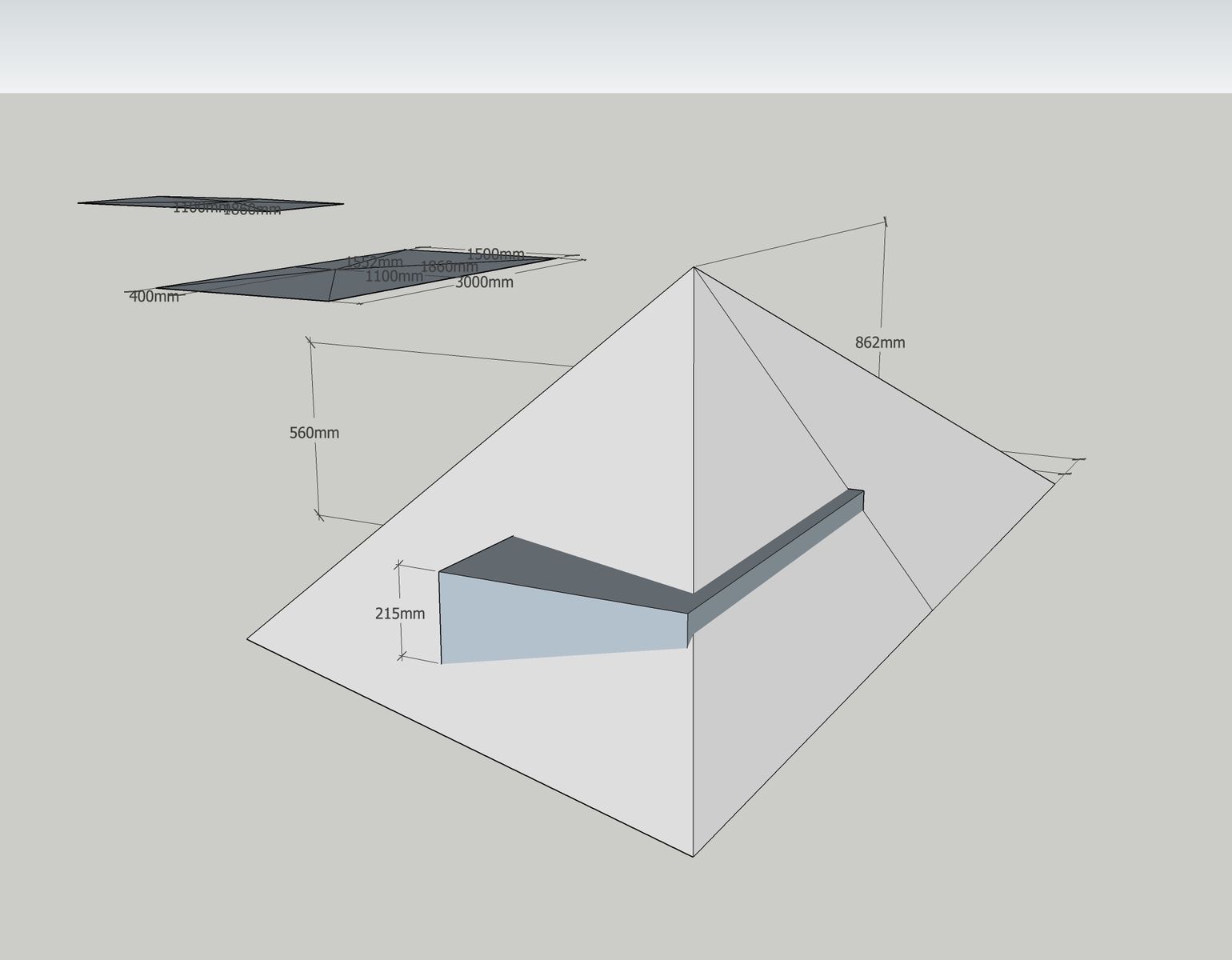Click the pyramid apex vertex

(694, 267)
